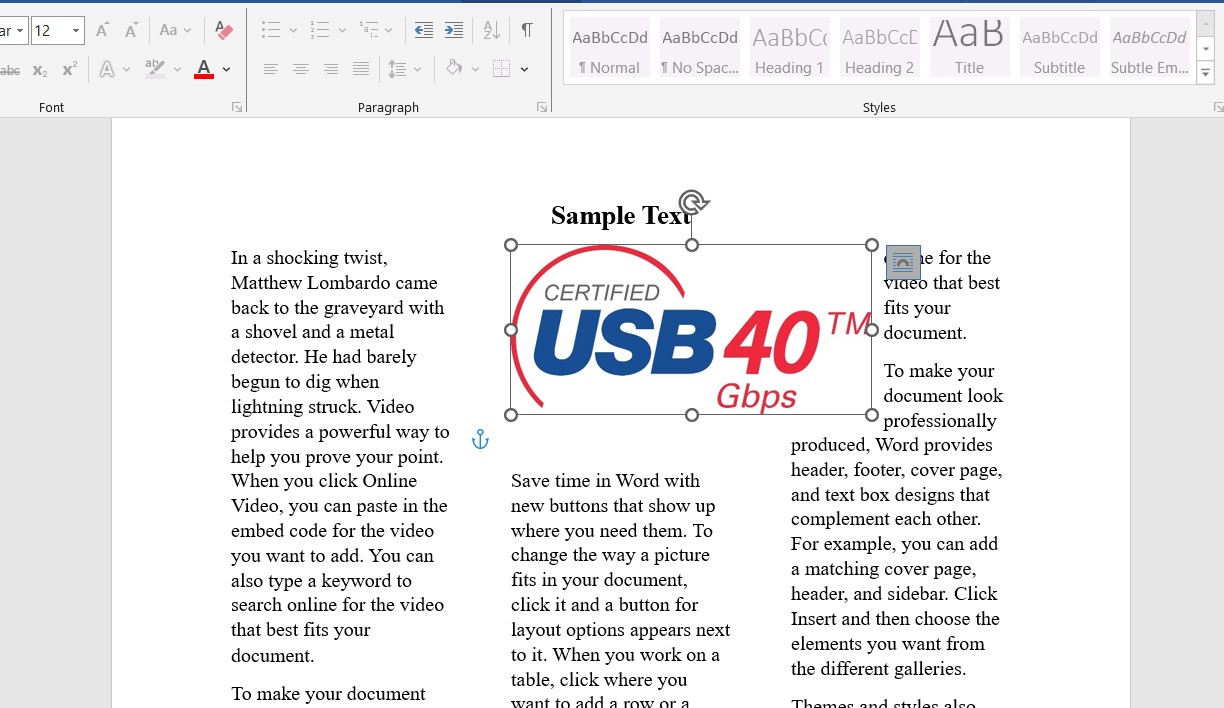Apply the Heading 1 style

coord(789,48)
